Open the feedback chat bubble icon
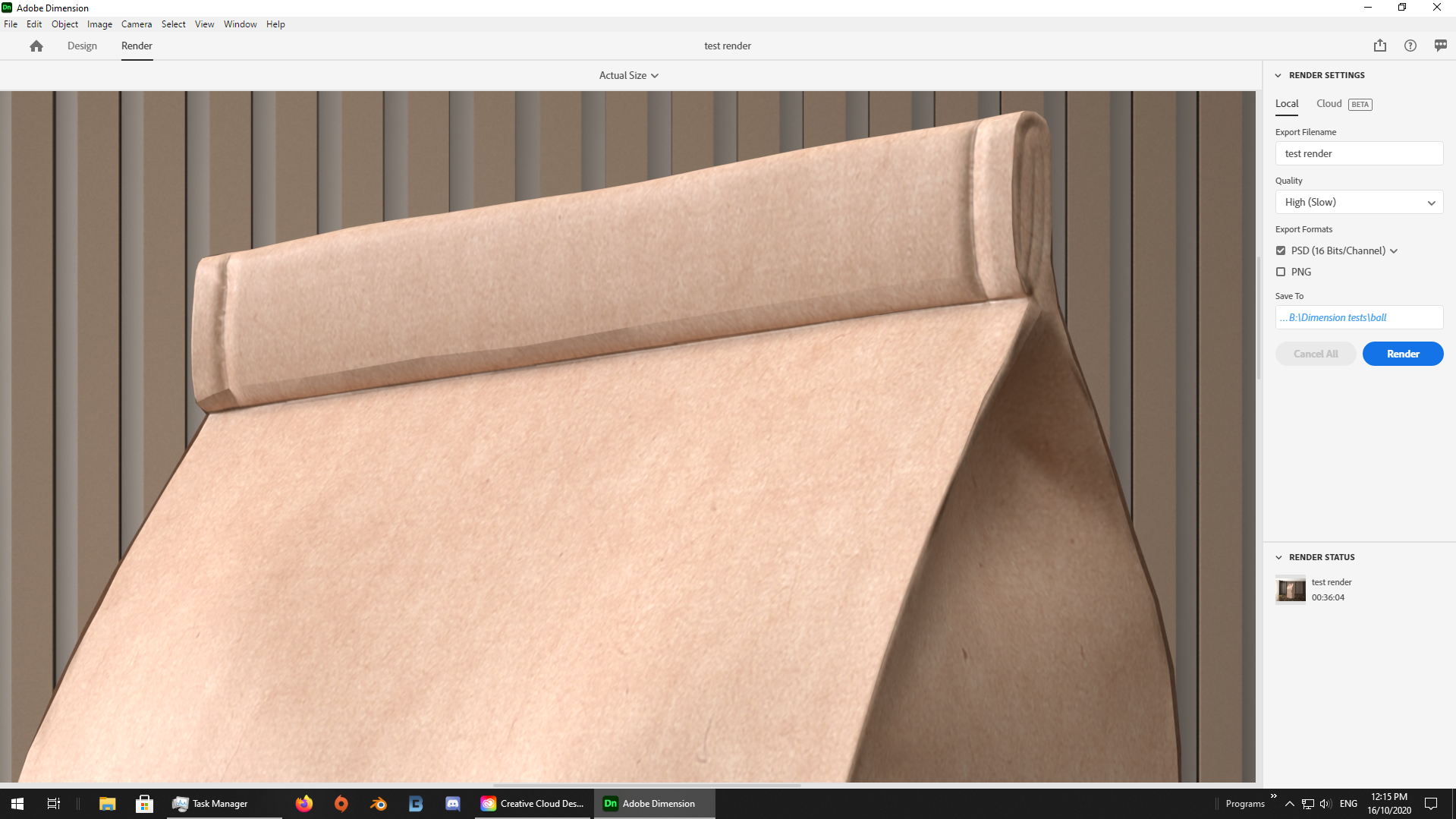Viewport: 1456px width, 819px height. [1439, 46]
